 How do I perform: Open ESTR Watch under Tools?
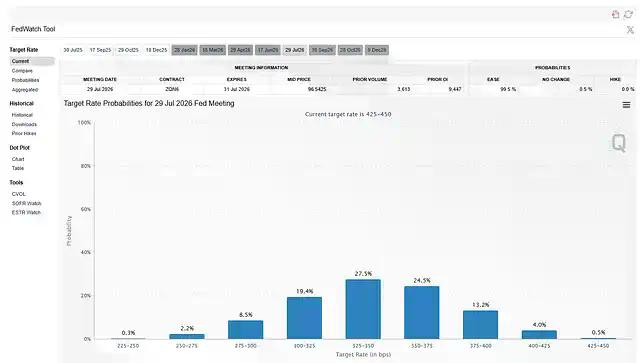click(x=26, y=212)
